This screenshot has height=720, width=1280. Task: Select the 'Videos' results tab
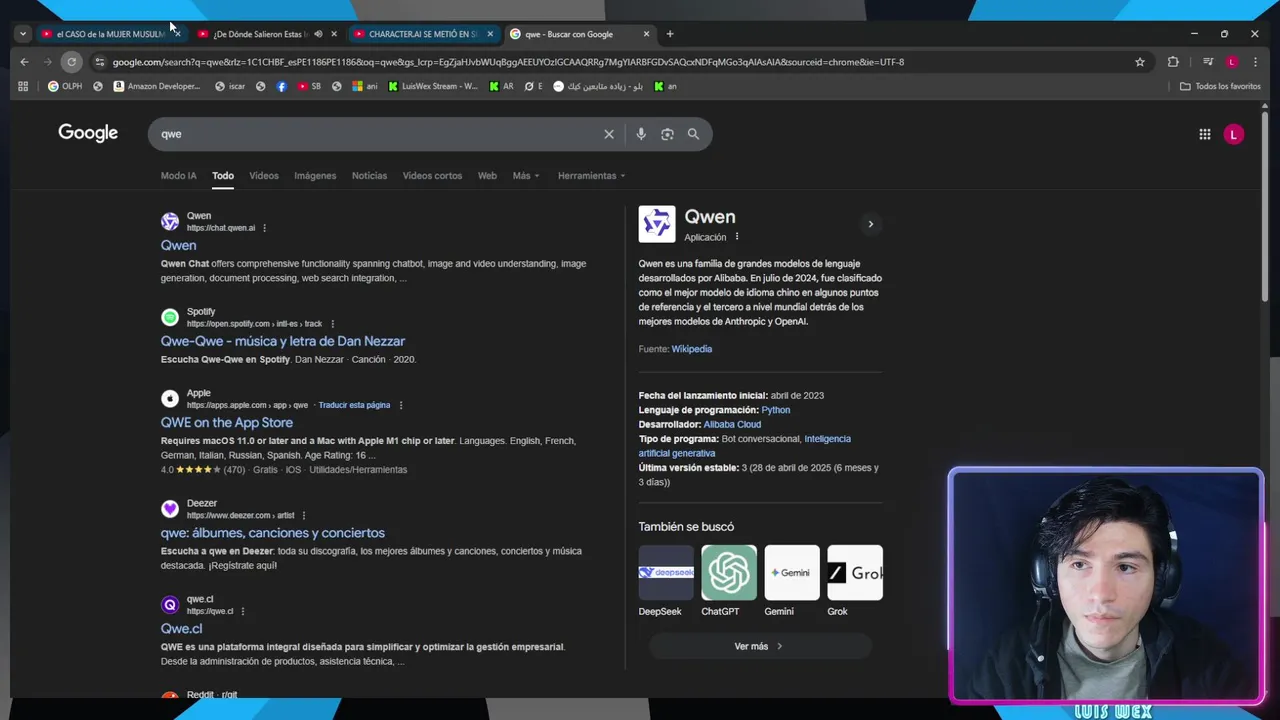point(264,176)
